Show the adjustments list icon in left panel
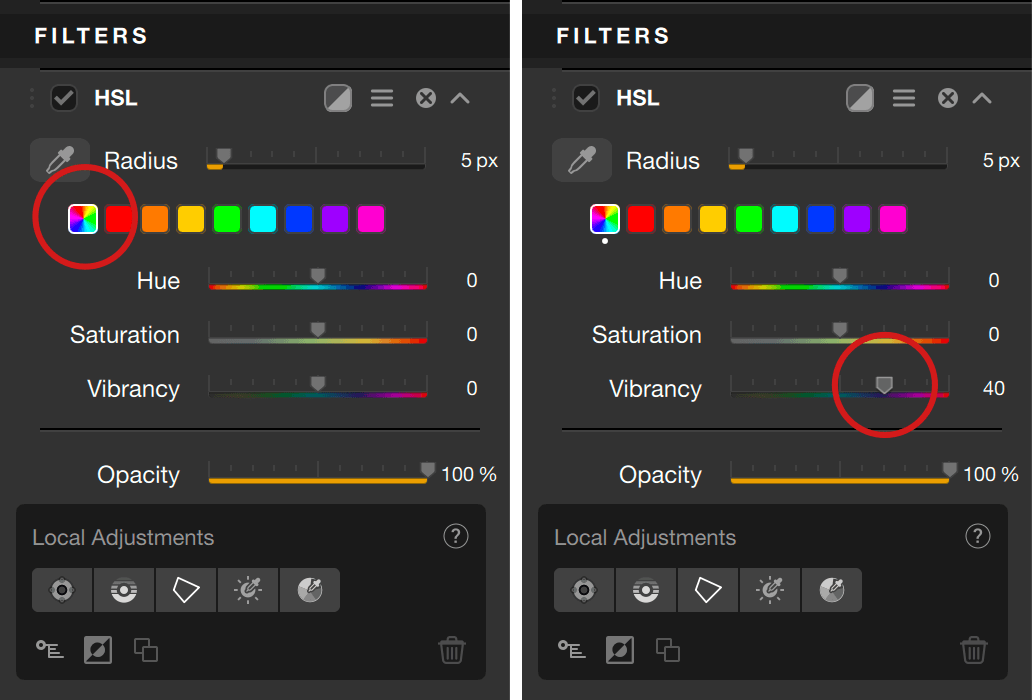This screenshot has height=700, width=1032. [50, 650]
